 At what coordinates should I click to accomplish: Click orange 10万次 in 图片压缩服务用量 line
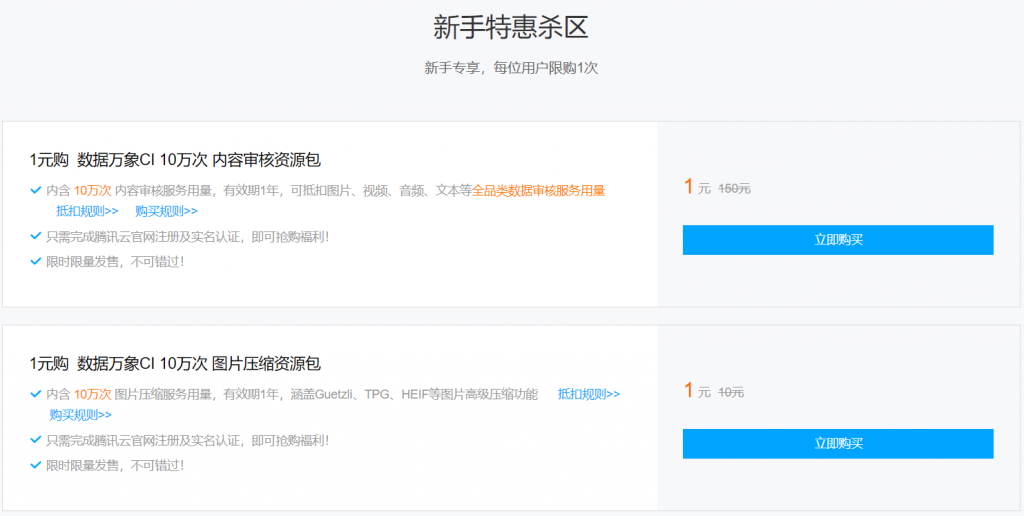point(93,395)
